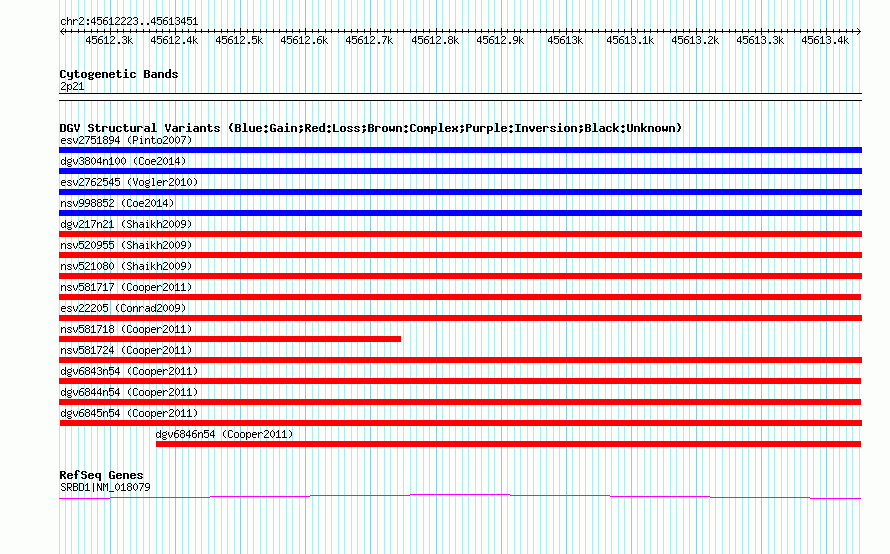This screenshot has height=554, width=890.
Task: Open variant esv2751894 (Pinto2007) label
Action: click(126, 140)
